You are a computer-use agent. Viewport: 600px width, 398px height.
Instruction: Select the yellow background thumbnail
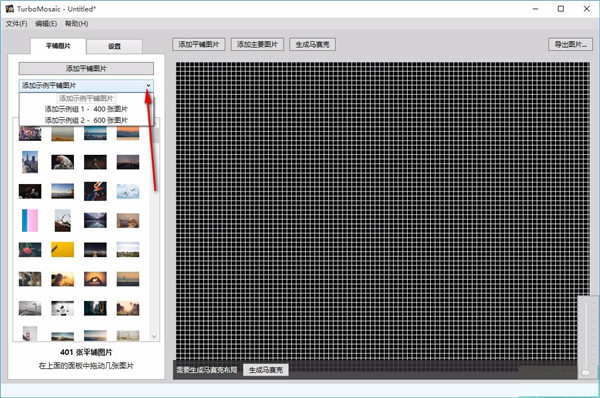(63, 250)
